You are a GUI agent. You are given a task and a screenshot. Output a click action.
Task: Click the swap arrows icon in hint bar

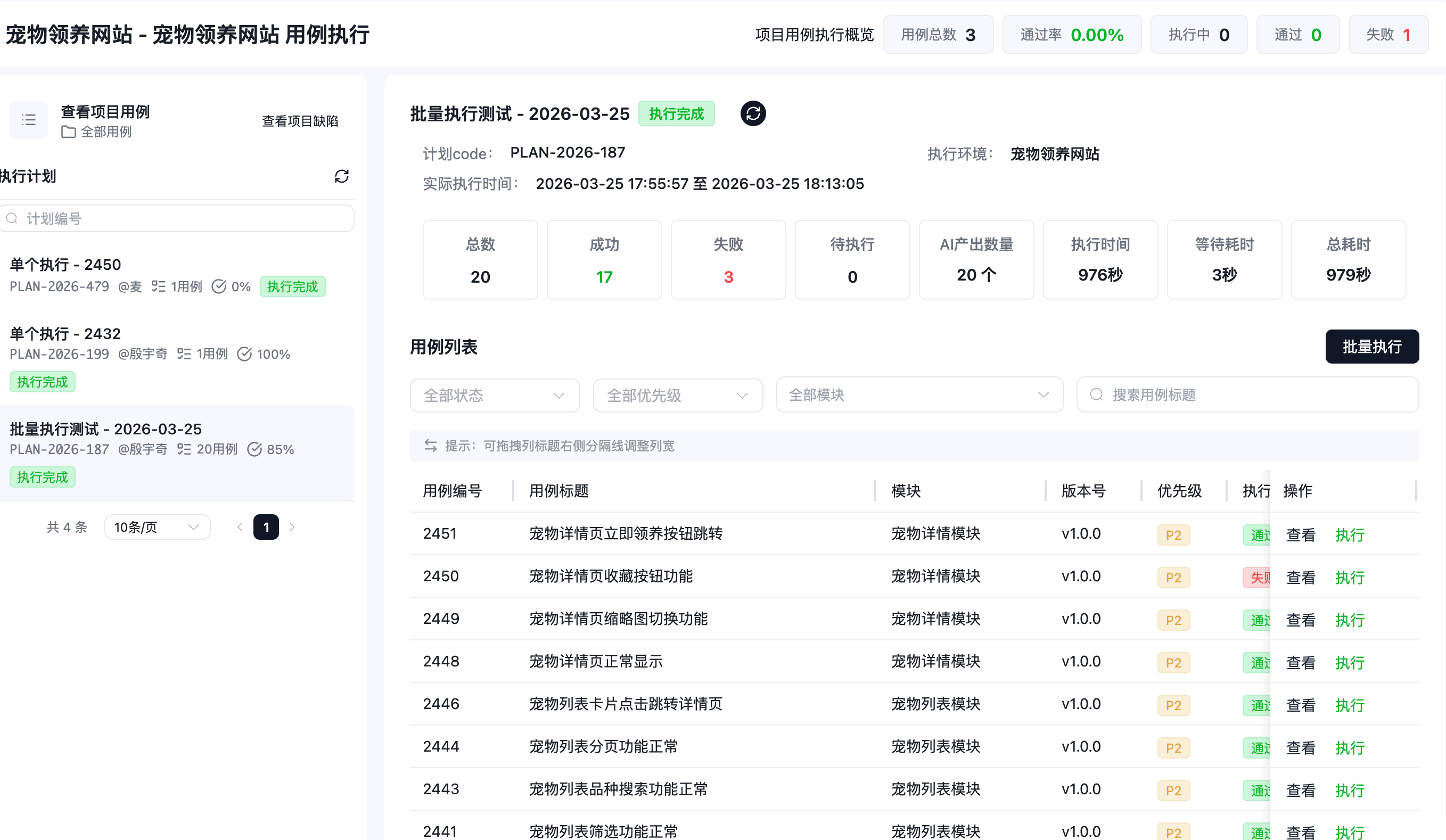point(430,446)
